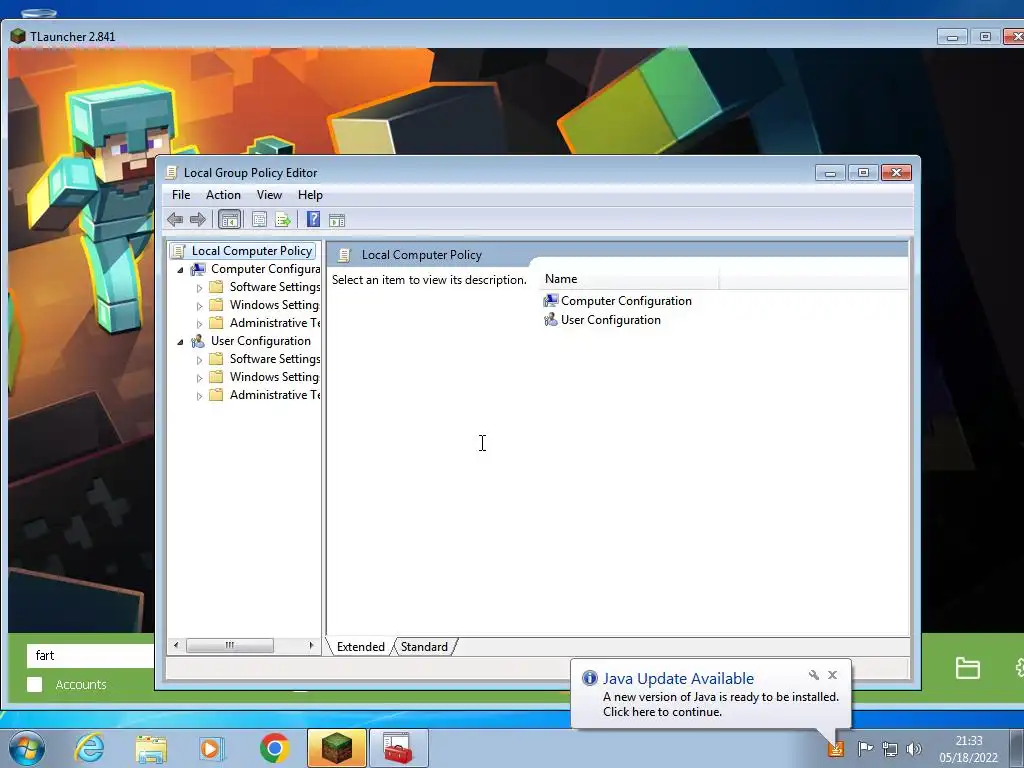Launch Internet Explorer from the taskbar
Screen dimensions: 1024x768
[x=89, y=748]
